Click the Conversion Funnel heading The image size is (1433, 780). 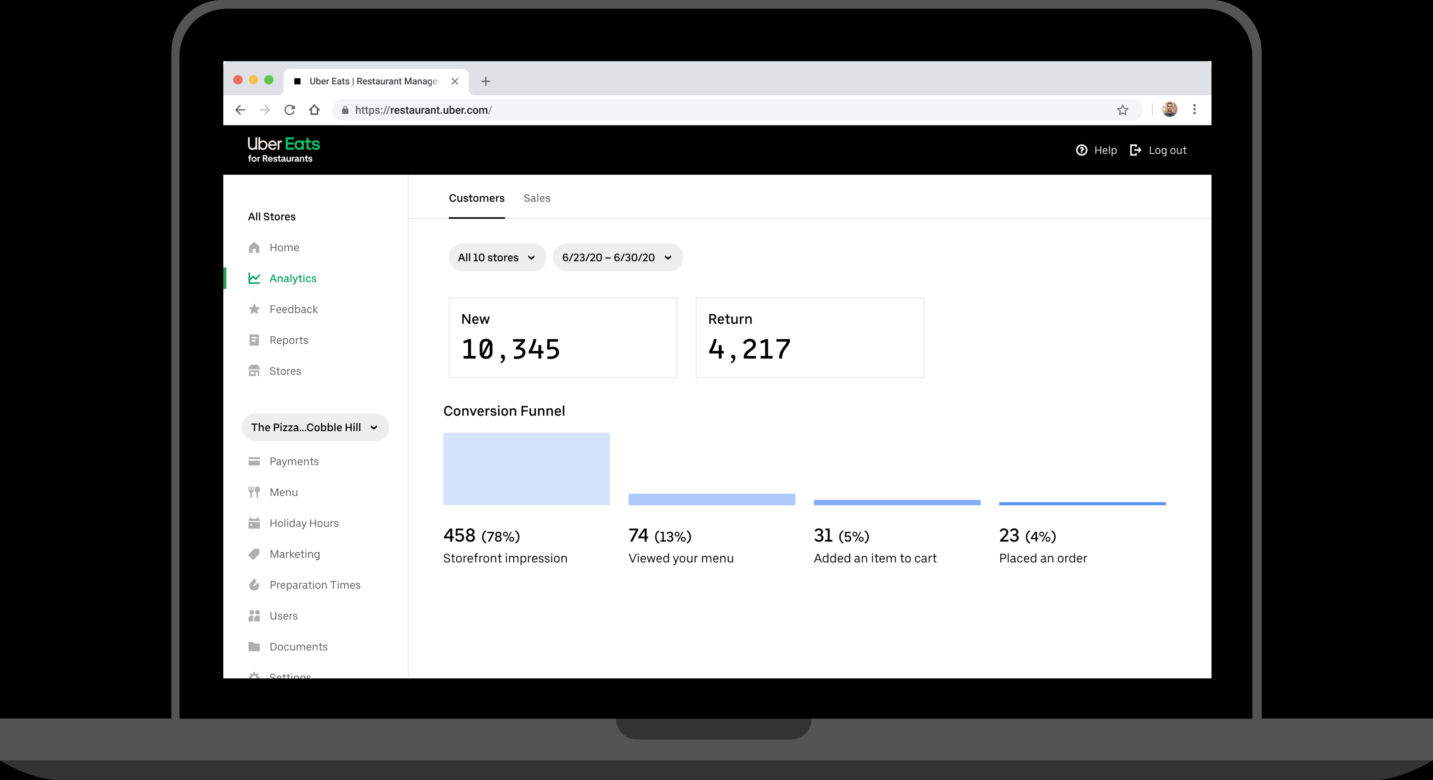504,411
